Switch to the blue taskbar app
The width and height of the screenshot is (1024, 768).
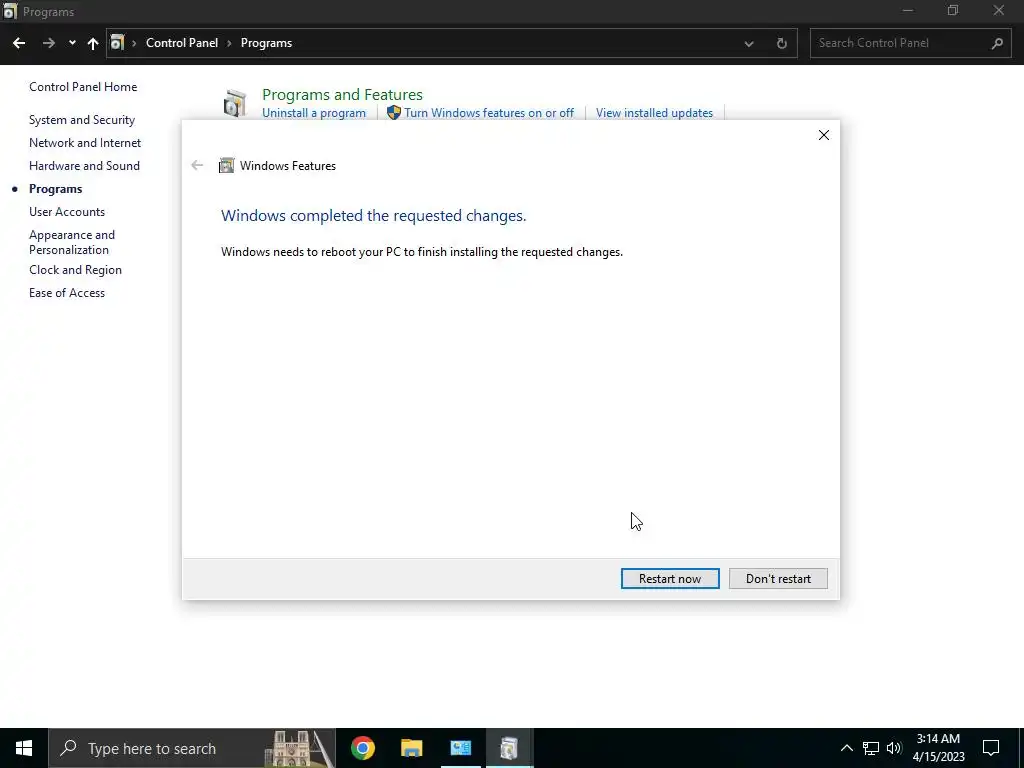(x=460, y=748)
